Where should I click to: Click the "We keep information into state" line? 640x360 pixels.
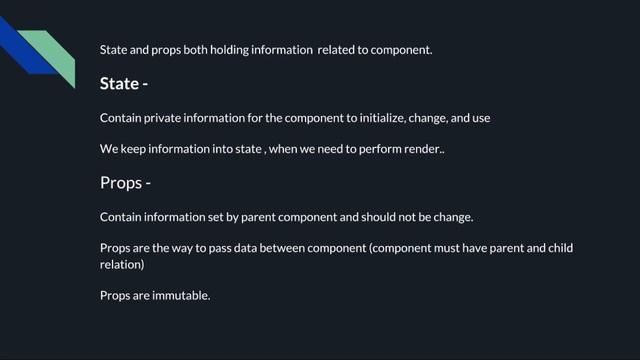272,149
